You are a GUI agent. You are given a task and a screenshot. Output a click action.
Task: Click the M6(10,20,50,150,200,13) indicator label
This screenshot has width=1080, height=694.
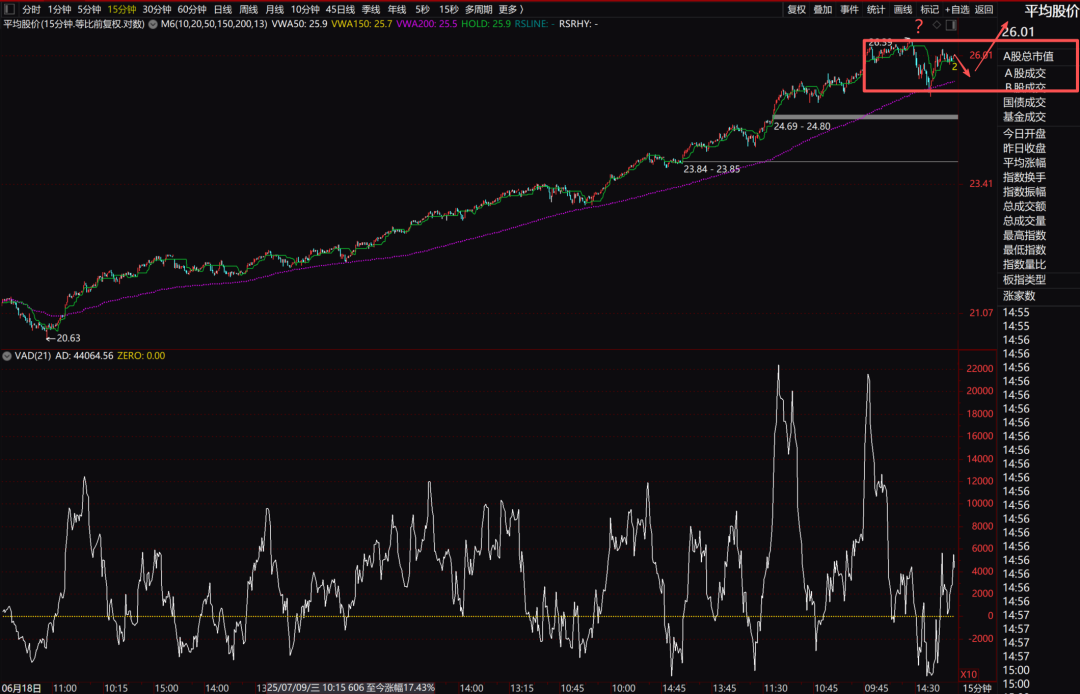coord(214,24)
